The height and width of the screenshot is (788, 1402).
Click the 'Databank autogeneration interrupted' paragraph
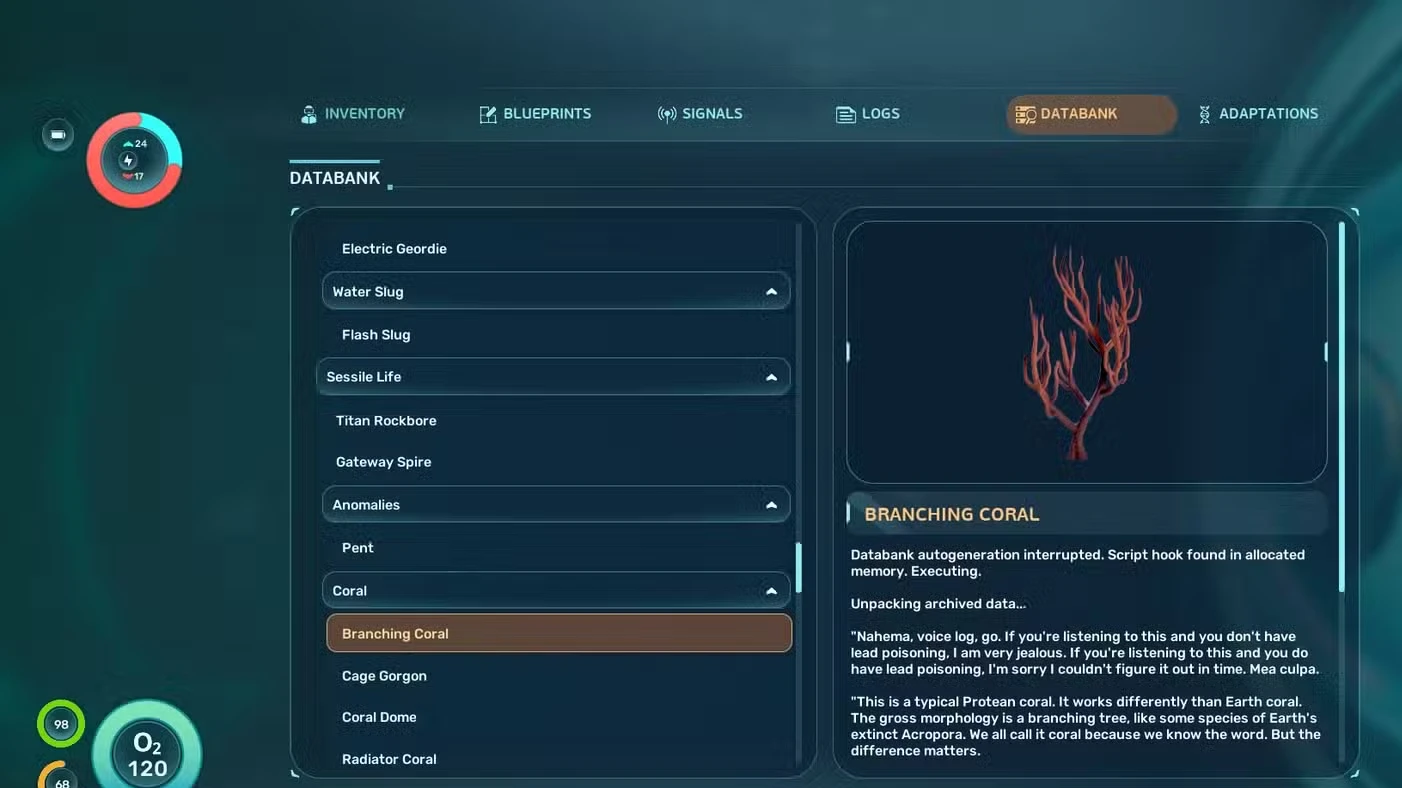1078,563
